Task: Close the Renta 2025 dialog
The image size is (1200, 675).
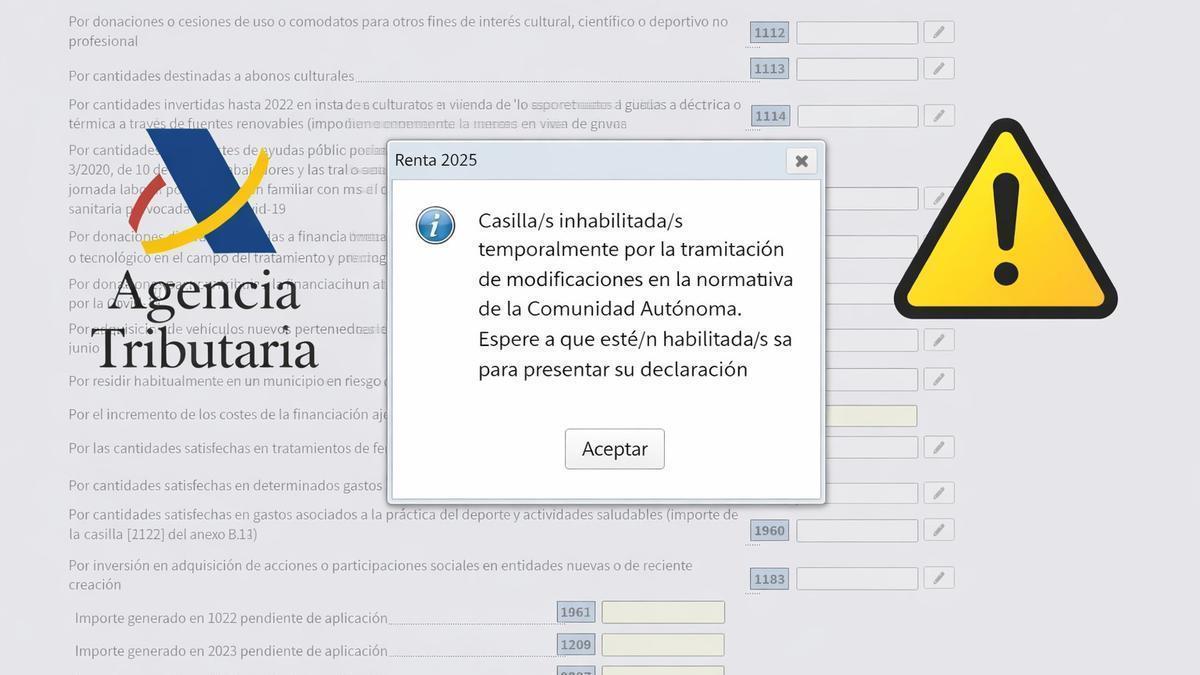Action: (x=801, y=160)
